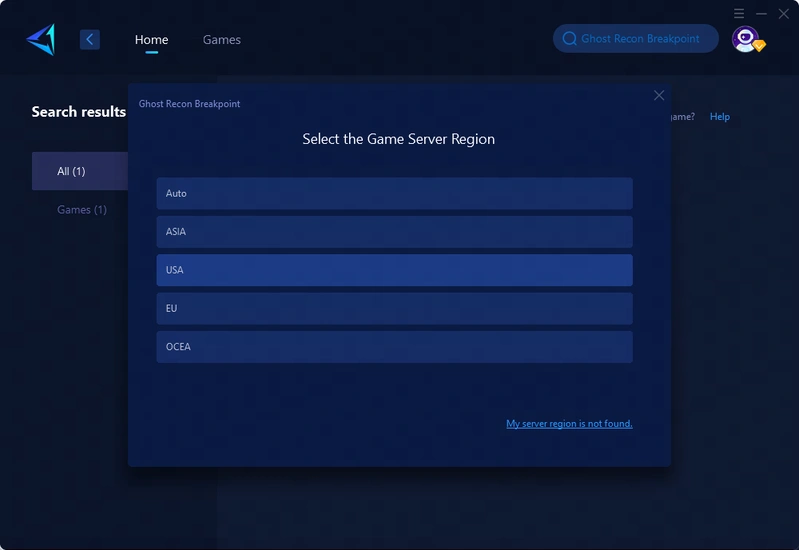Select the Auto server region
The width and height of the screenshot is (799, 550).
tap(394, 193)
